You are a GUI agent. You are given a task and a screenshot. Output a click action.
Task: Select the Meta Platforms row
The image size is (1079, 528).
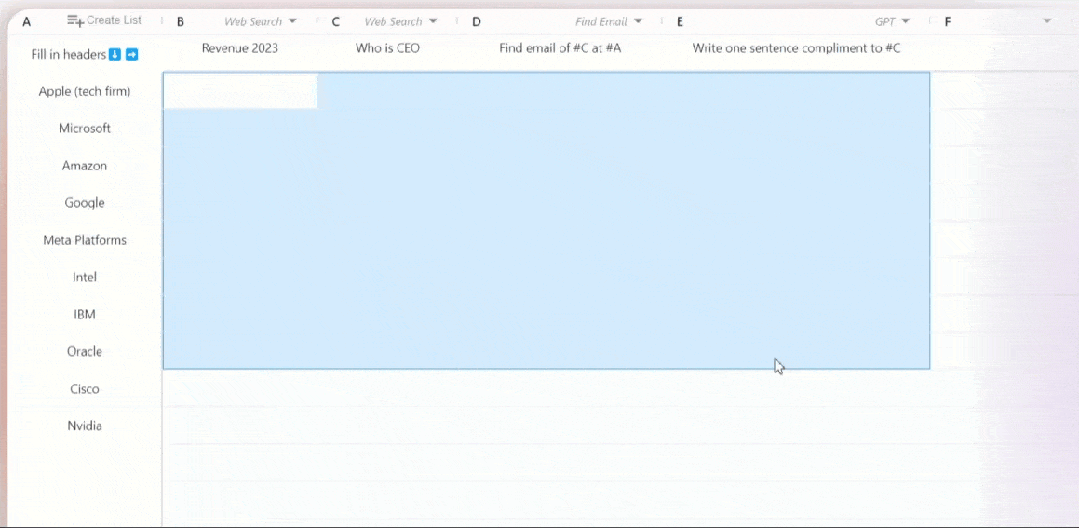[85, 240]
